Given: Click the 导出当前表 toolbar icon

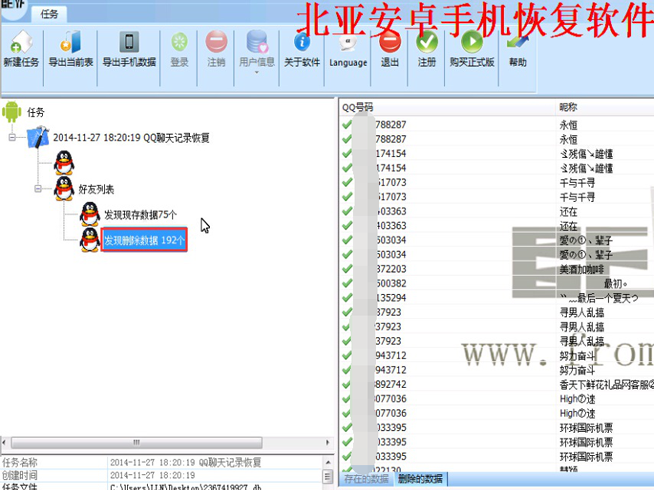Looking at the screenshot, I should pyautogui.click(x=70, y=43).
